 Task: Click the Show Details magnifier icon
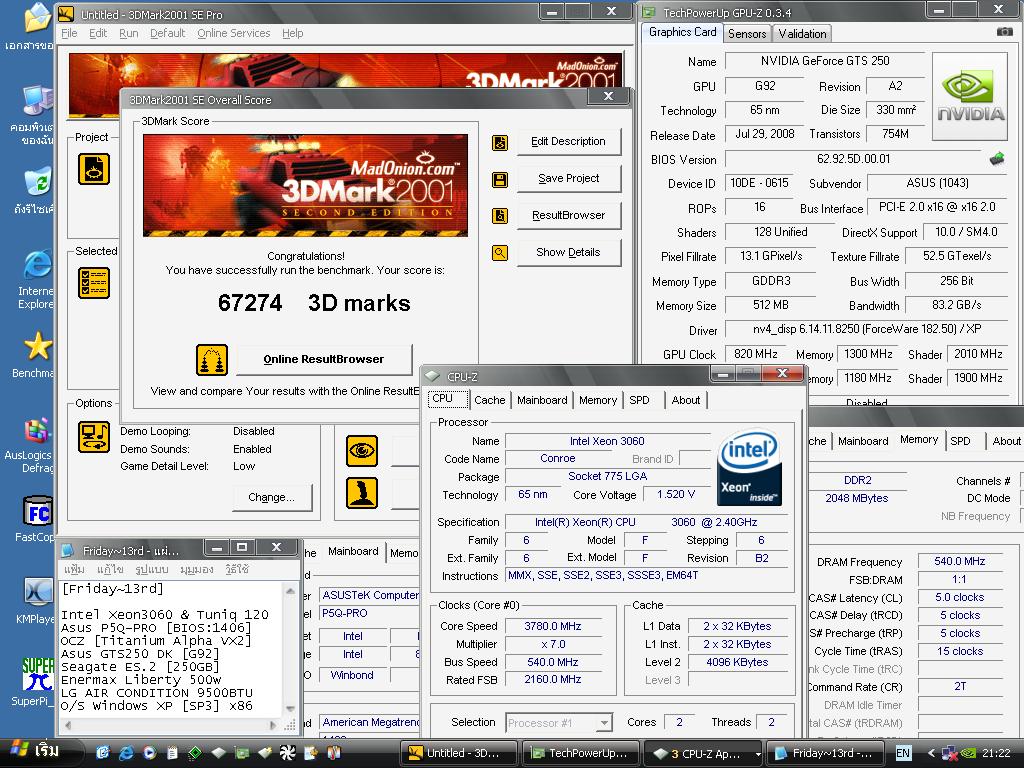[x=500, y=253]
